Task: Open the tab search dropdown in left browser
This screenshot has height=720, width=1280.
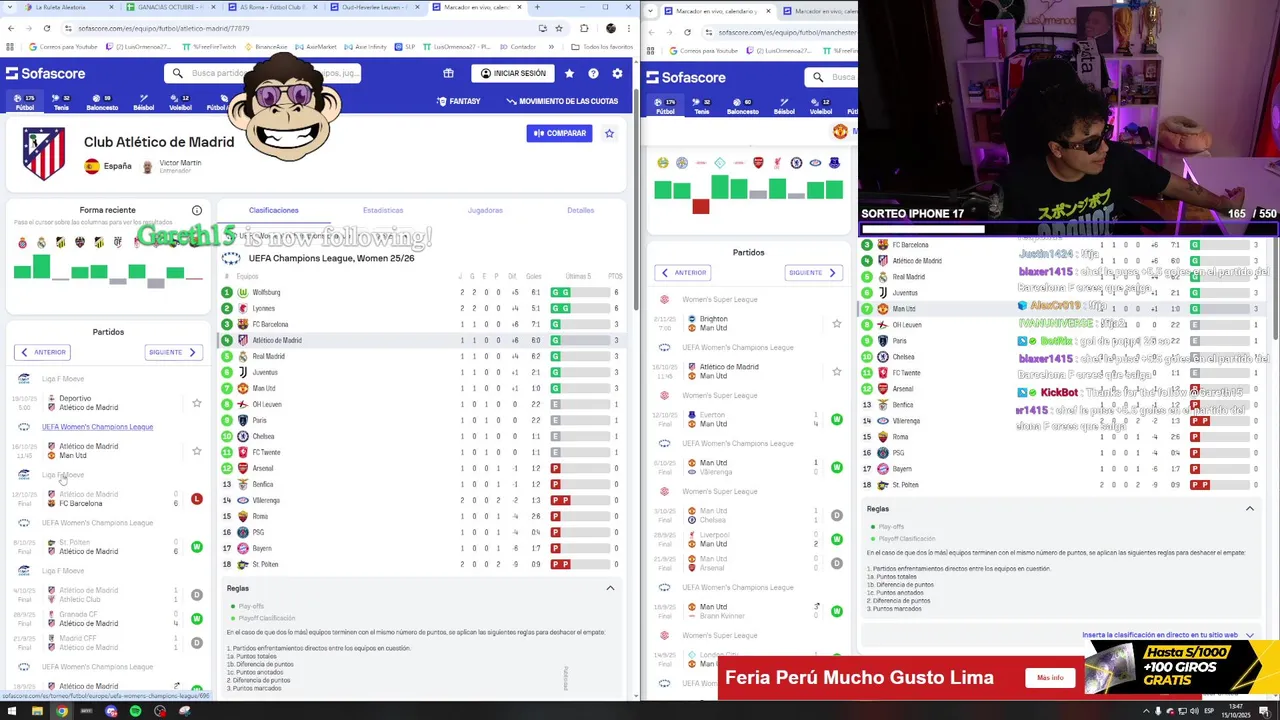Action: (x=11, y=7)
